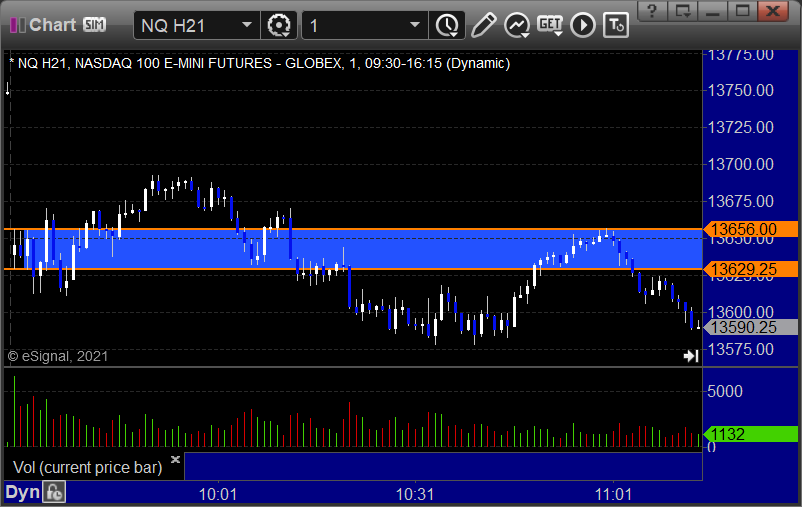This screenshot has width=802, height=507.
Task: Select the lower orange line at 13629.25
Action: (x=353, y=269)
